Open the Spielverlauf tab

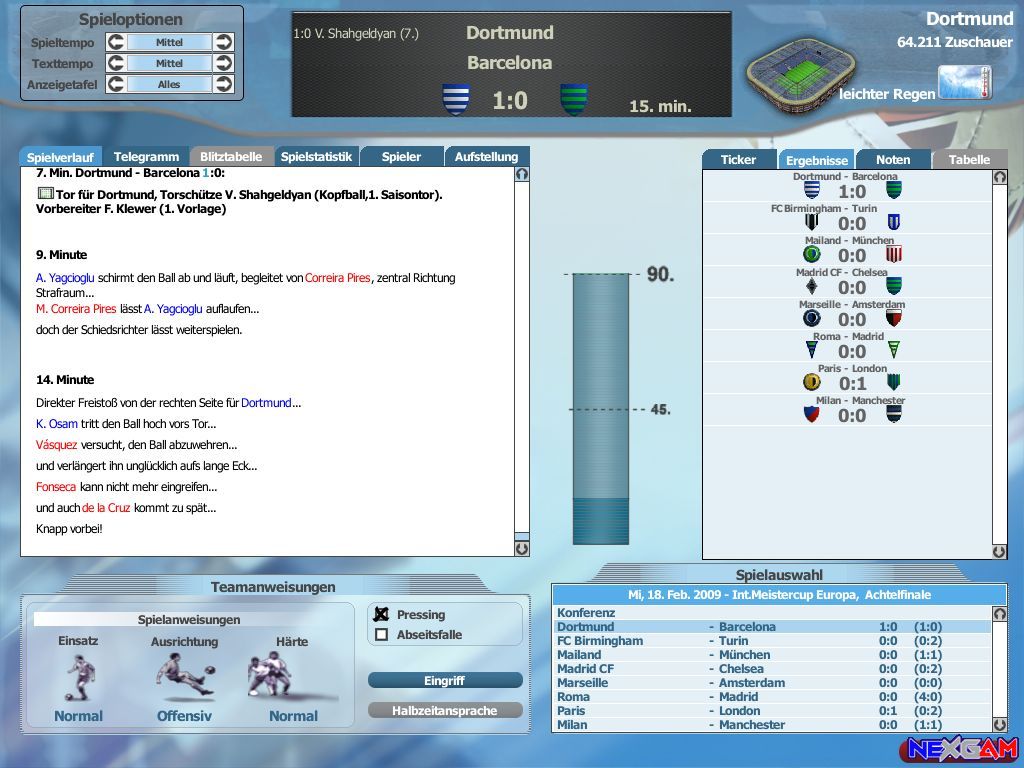[x=60, y=157]
